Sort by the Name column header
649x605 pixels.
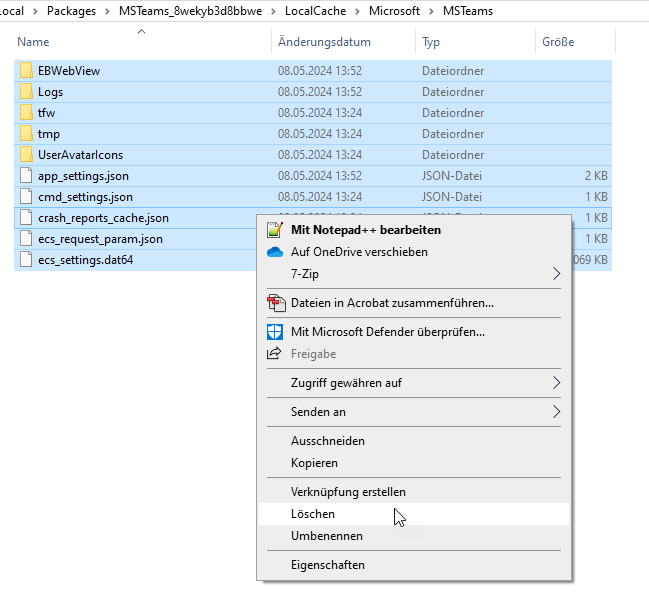[34, 42]
